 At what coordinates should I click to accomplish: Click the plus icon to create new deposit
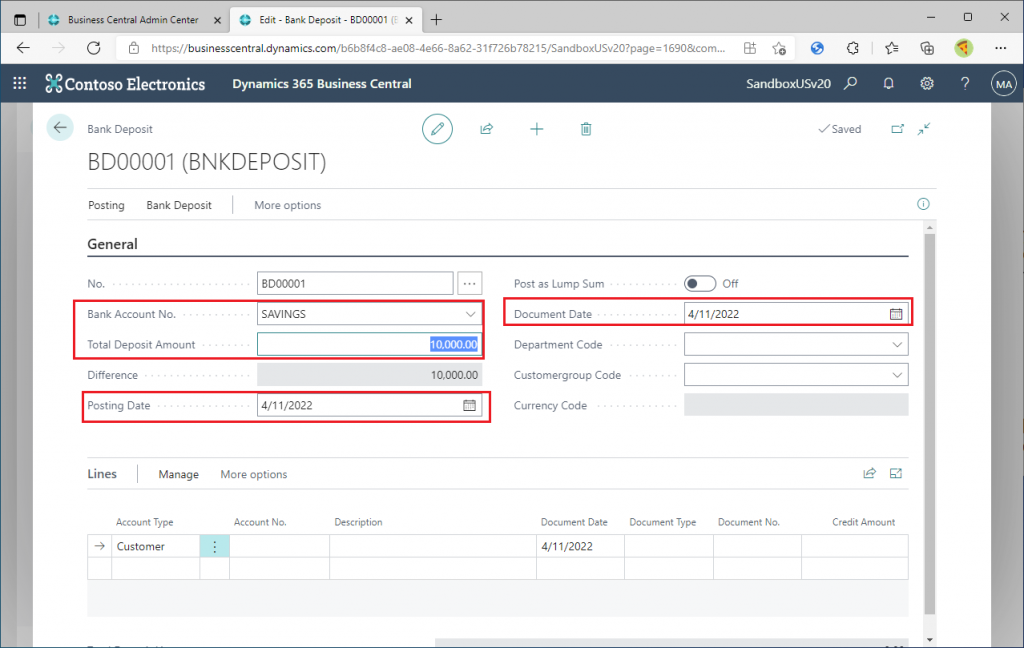pos(537,129)
